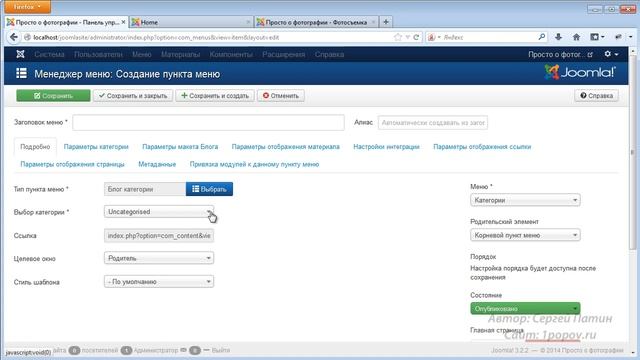Image resolution: width=640 pixels, height=360 pixels.
Task: Go back using the browser back arrow
Action: [13, 37]
